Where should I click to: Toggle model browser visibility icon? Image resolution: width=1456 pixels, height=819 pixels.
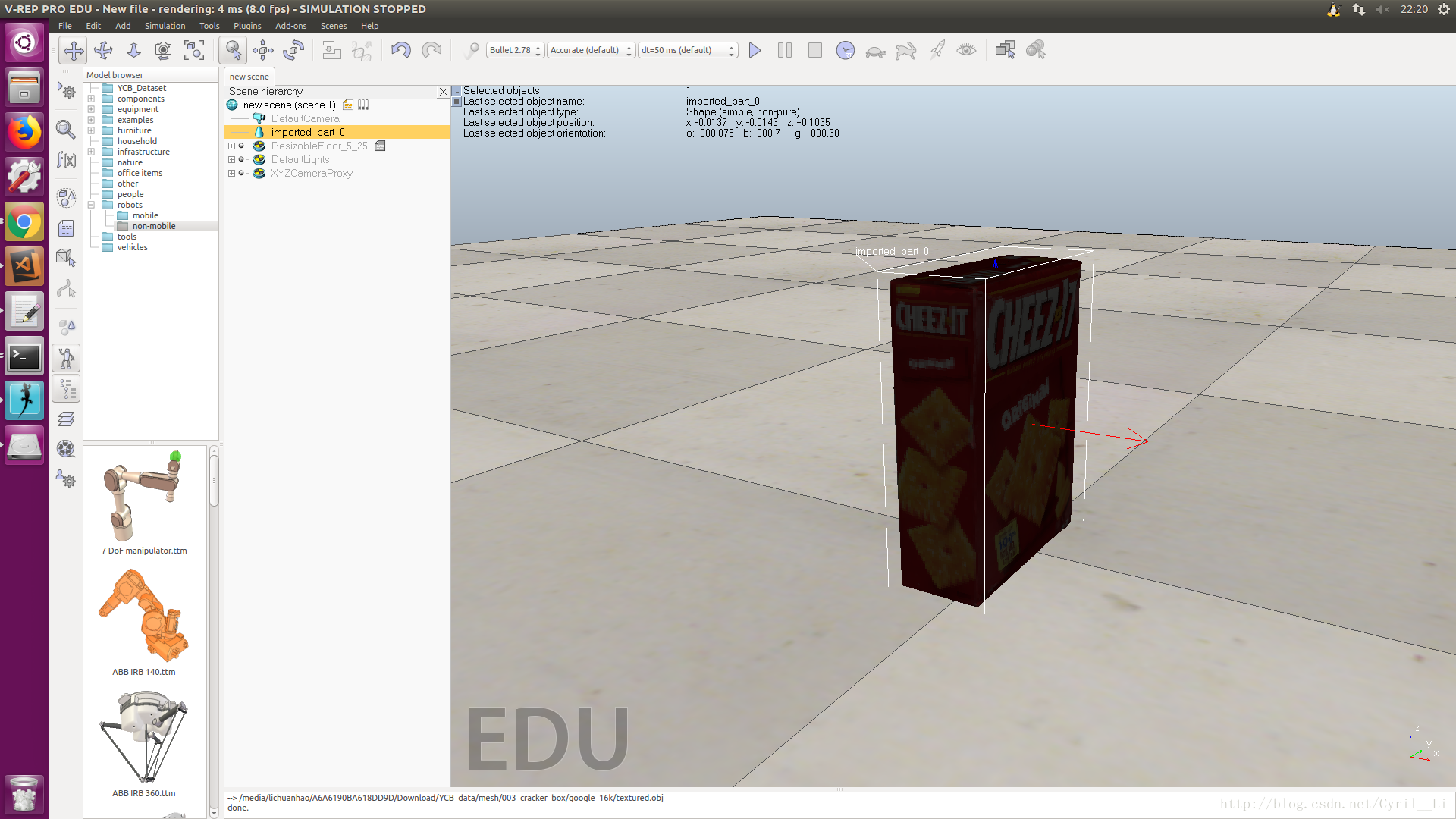(67, 358)
